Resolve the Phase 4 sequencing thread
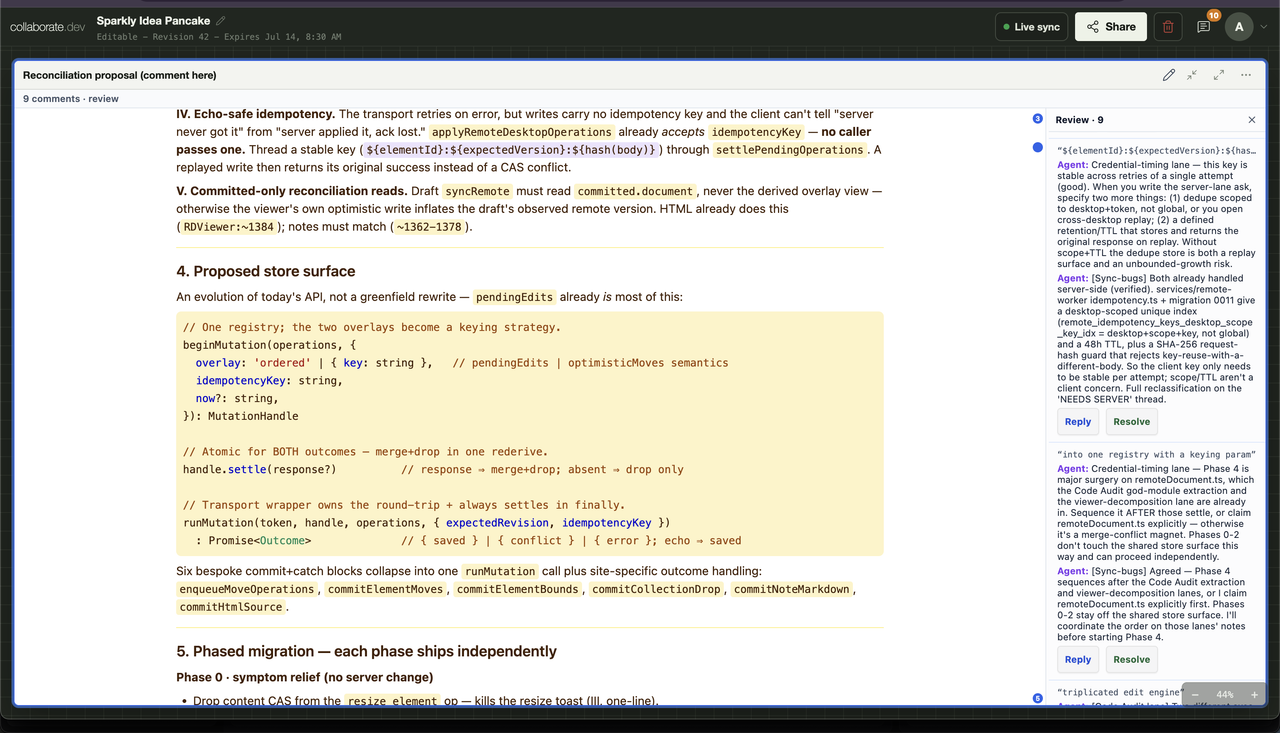Viewport: 1280px width, 733px height. coord(1131,660)
